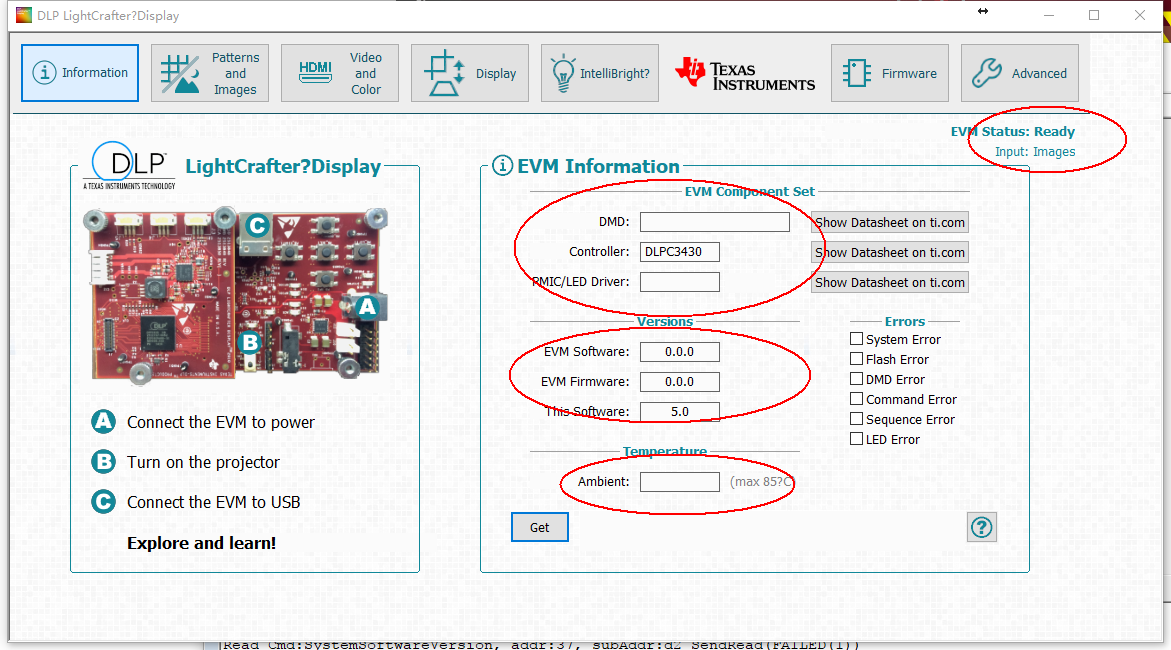Open help with the question mark icon
Screen dimensions: 1171x650
point(981,527)
